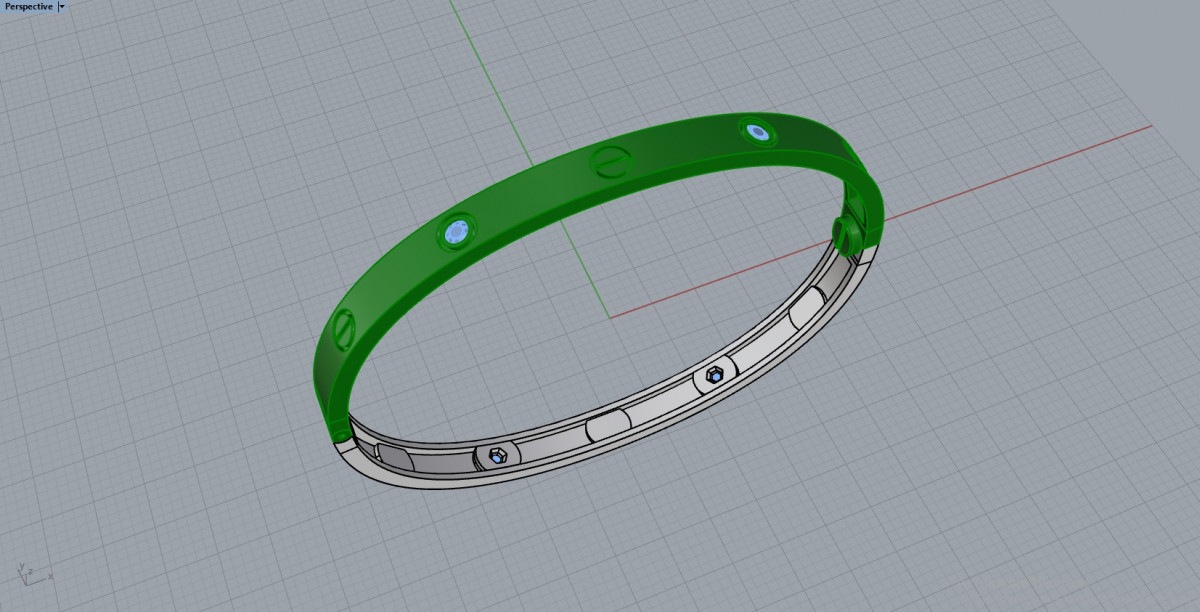Image resolution: width=1200 pixels, height=612 pixels.
Task: Select the blue gem on the green band's left side
Action: click(456, 233)
